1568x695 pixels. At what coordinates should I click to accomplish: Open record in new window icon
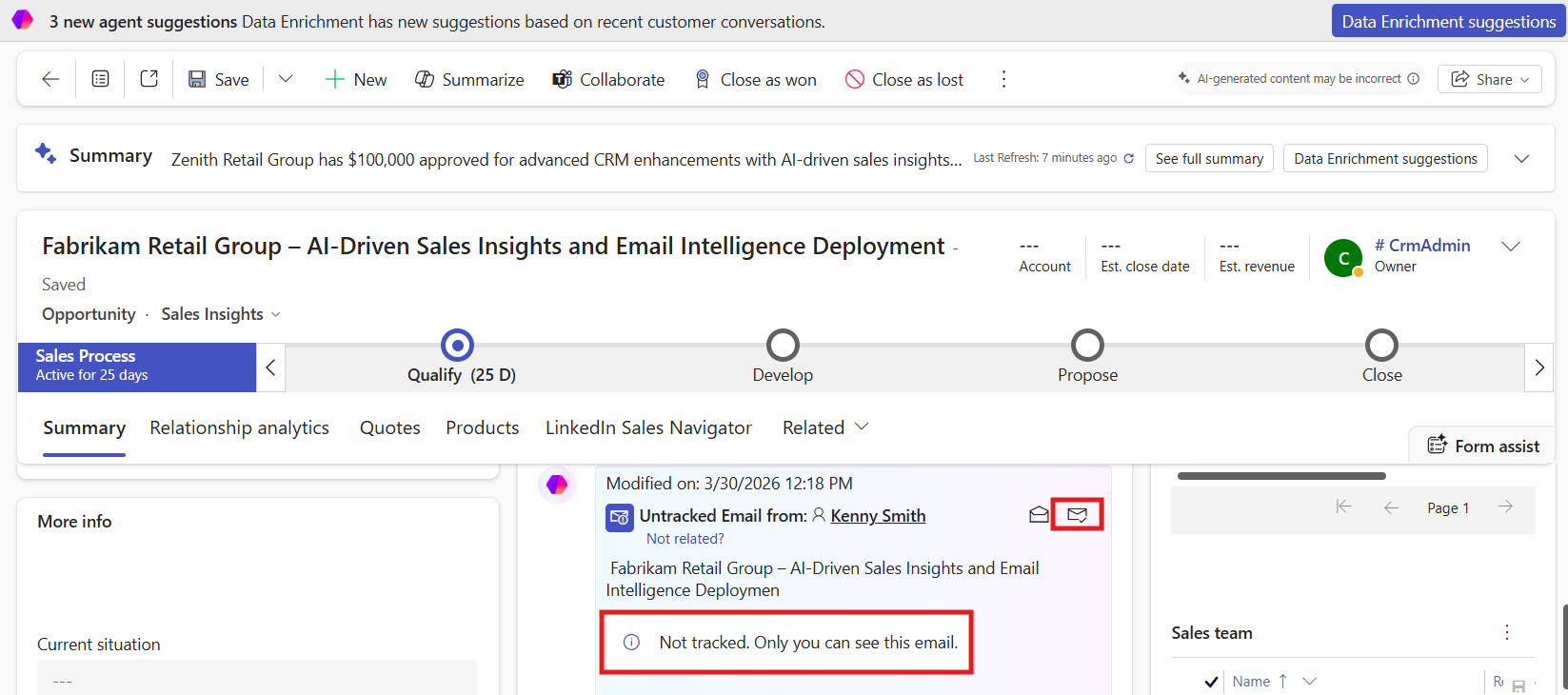(149, 79)
